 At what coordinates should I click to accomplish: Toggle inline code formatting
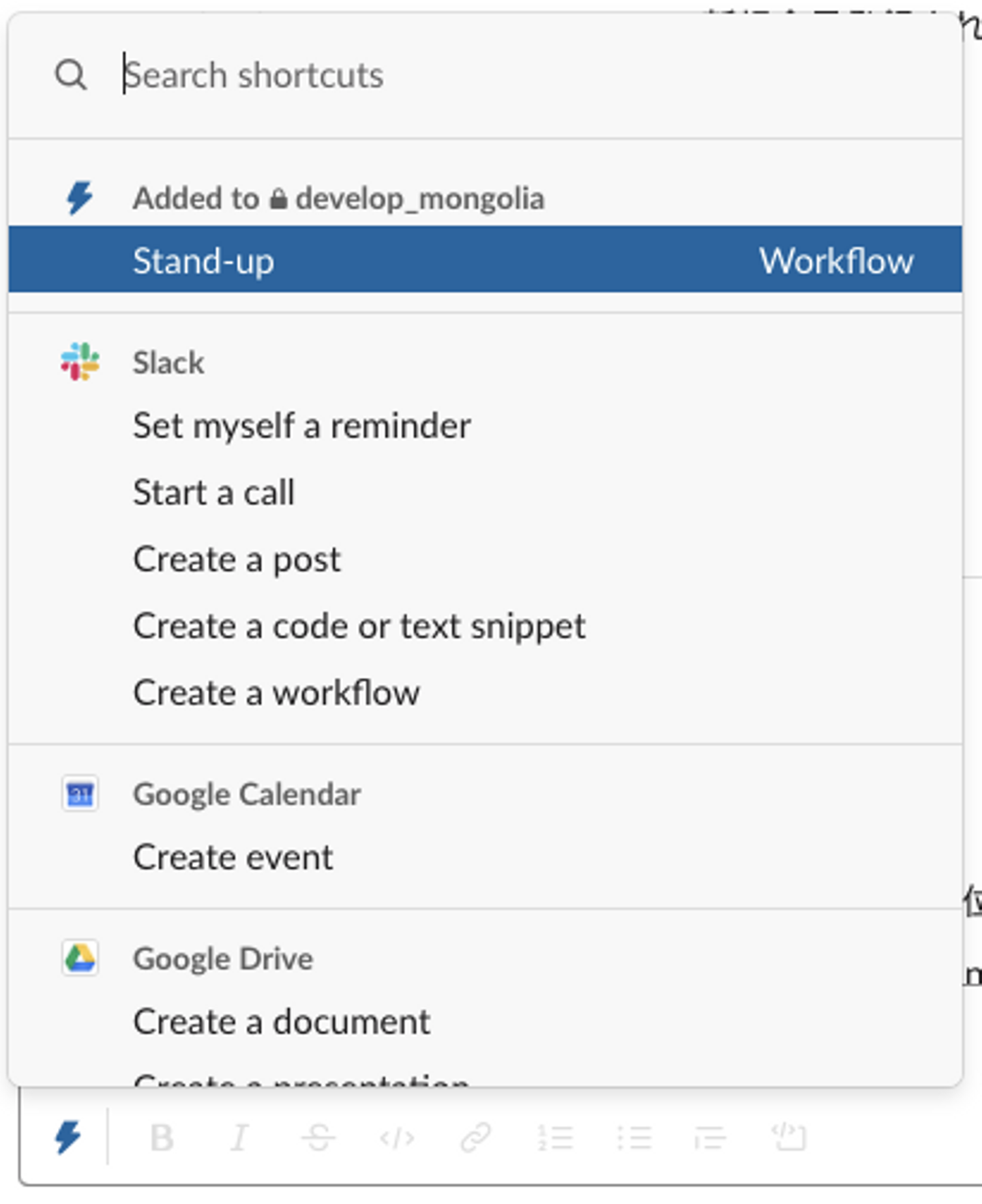397,1137
